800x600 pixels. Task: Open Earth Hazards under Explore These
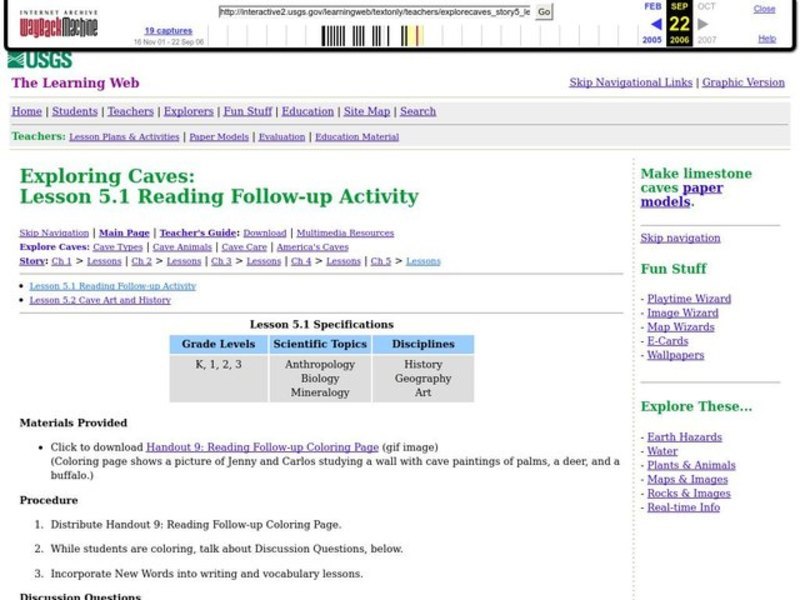[685, 437]
